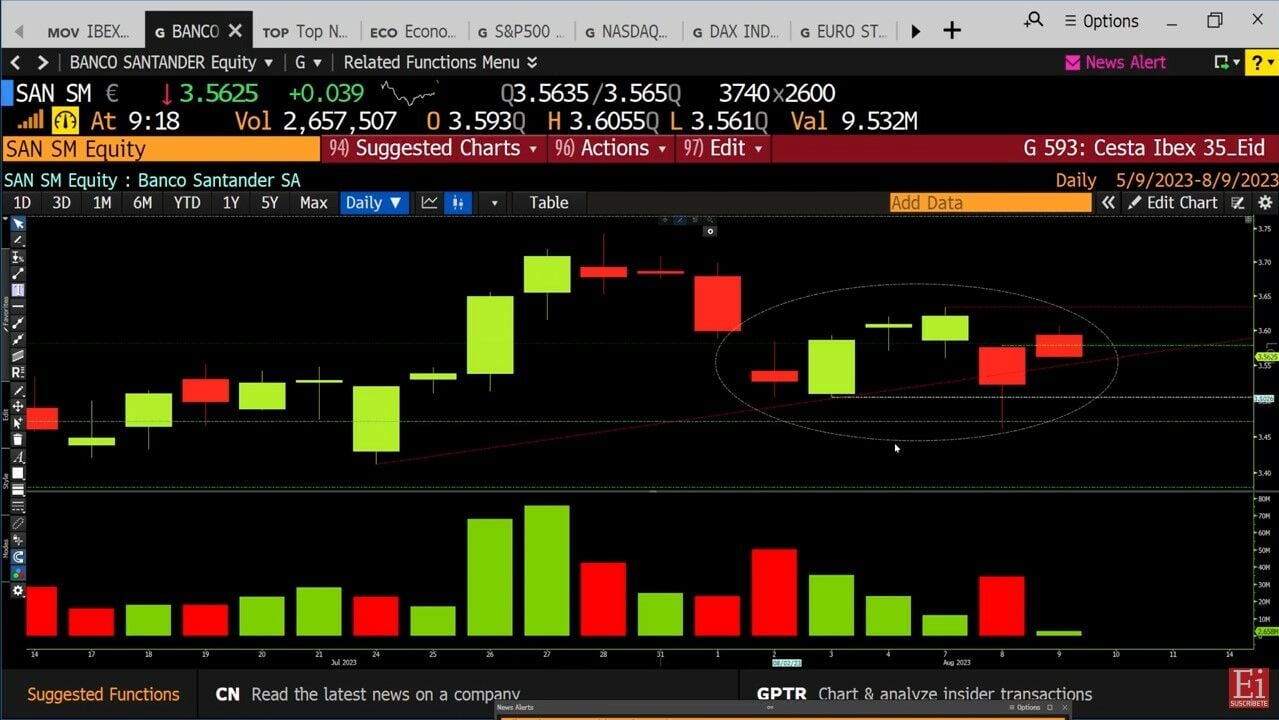Switch to DAX IND tab
This screenshot has width=1279, height=720.
(735, 32)
